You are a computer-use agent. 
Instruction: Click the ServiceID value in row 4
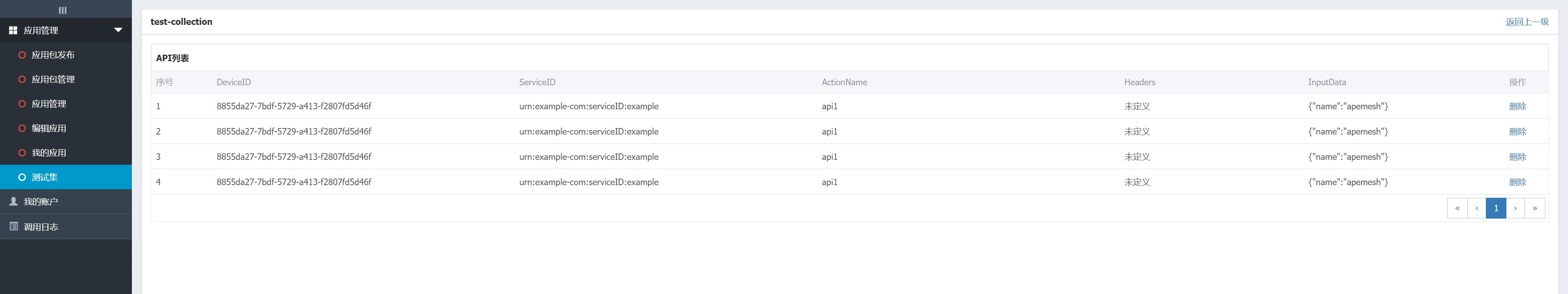pos(588,182)
